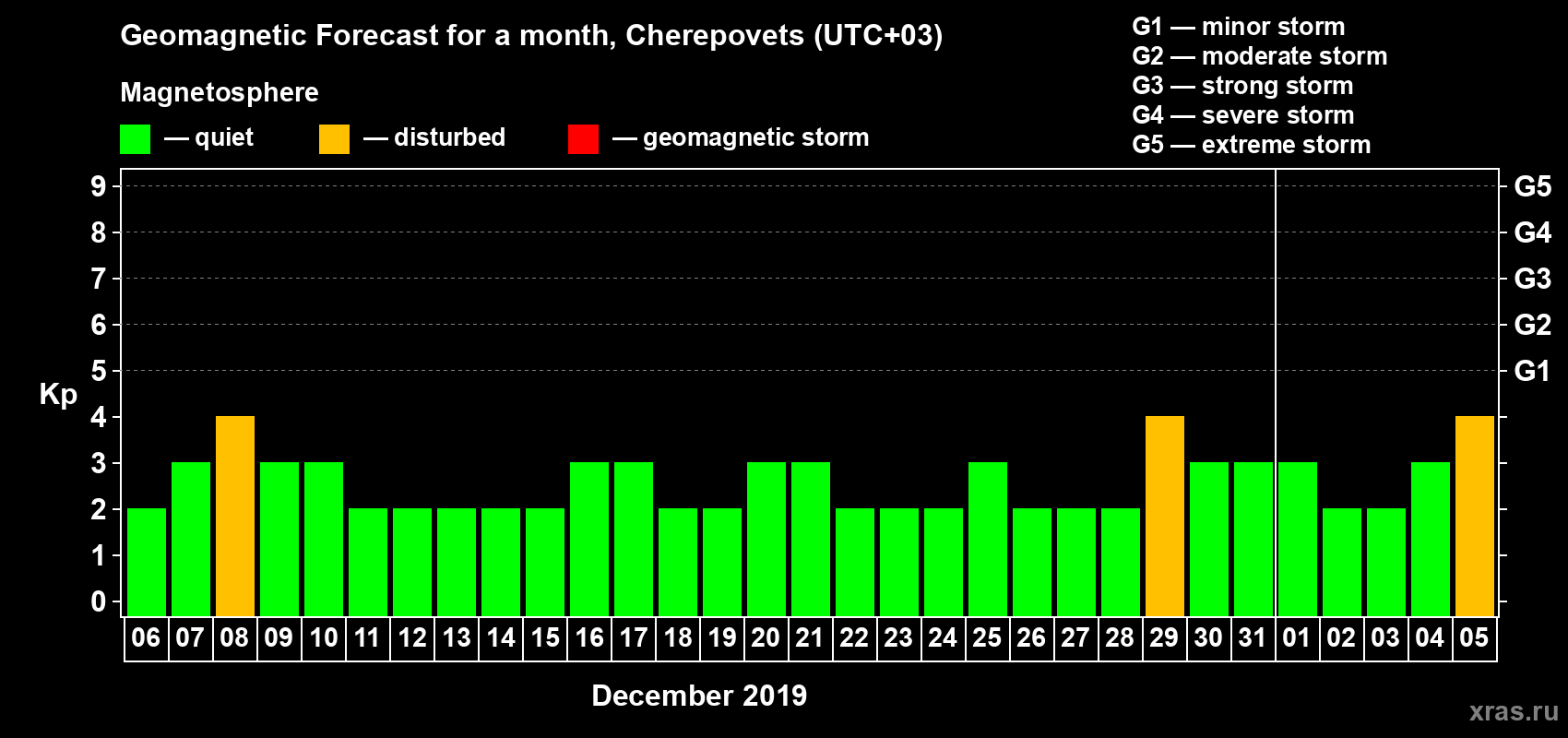This screenshot has height=738, width=1568.
Task: Click date label 18 on the axis
Action: point(677,638)
